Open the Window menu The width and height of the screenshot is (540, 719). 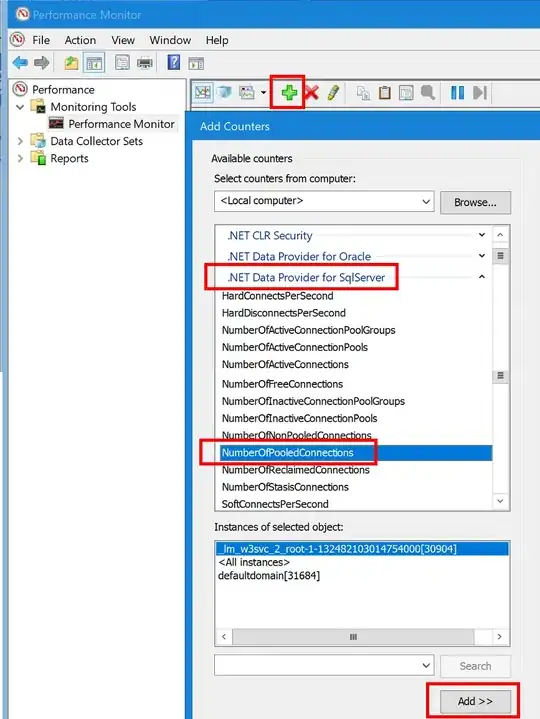coord(170,40)
